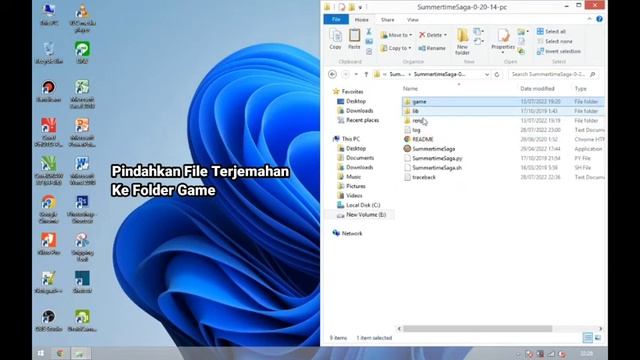Image resolution: width=640 pixels, height=360 pixels.
Task: Select the SummertimeSaga.sh file
Action: (503, 168)
